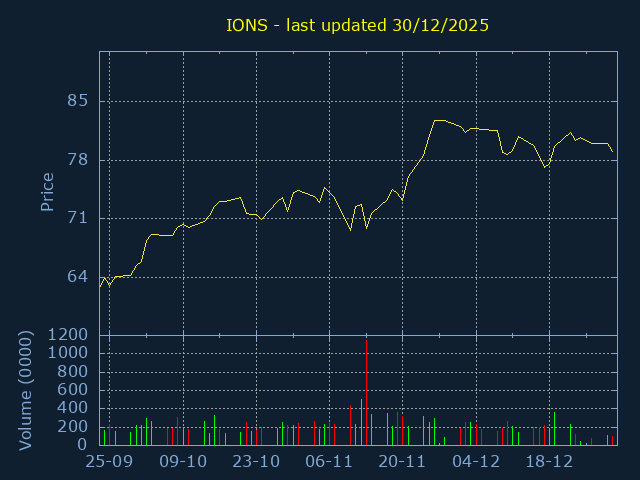
Task: Select the 71 price tick label
Action: pos(77,218)
